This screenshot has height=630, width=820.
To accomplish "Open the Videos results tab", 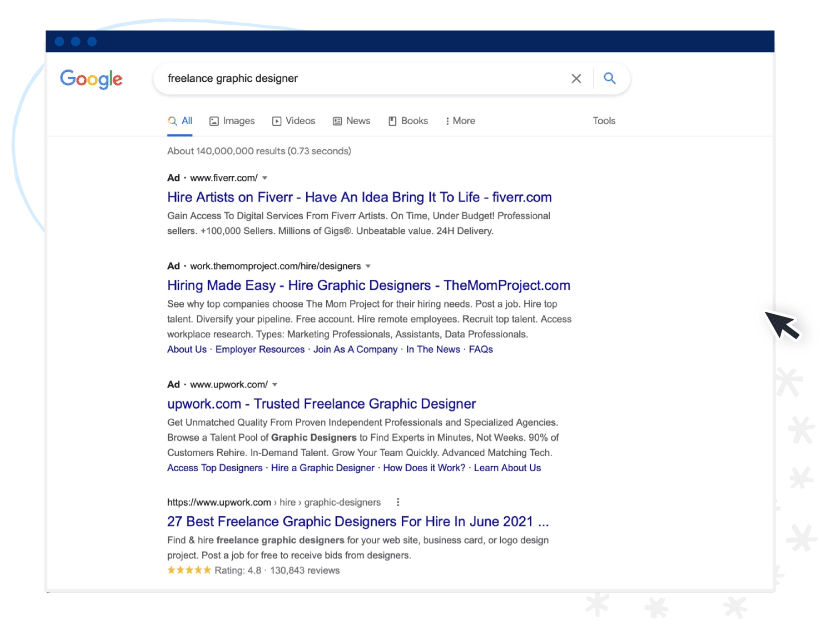I will click(293, 121).
